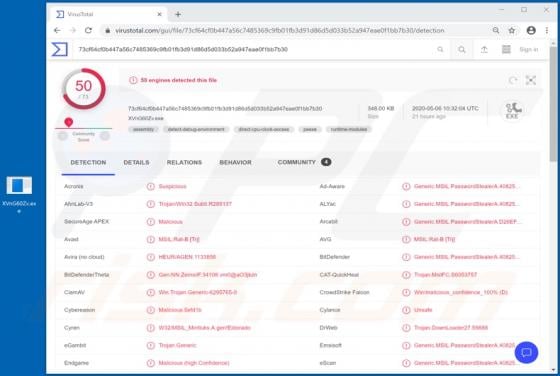Switch to the DETAILS tab
Image resolution: width=560 pixels, height=376 pixels.
(136, 162)
